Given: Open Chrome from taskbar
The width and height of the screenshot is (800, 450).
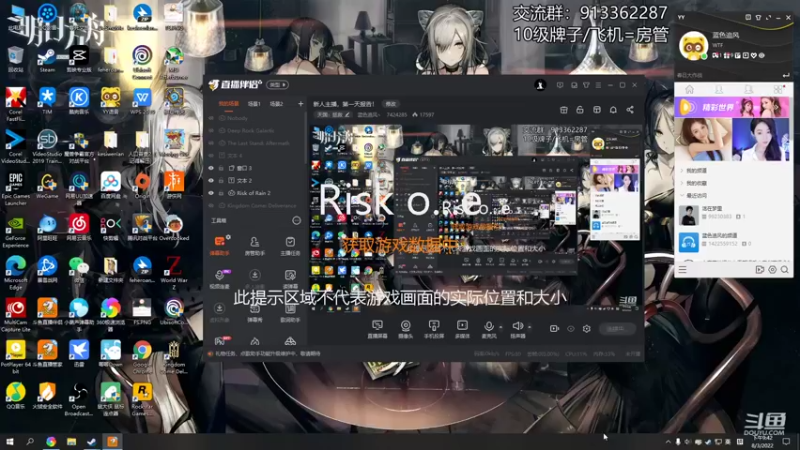Looking at the screenshot, I should [51, 441].
